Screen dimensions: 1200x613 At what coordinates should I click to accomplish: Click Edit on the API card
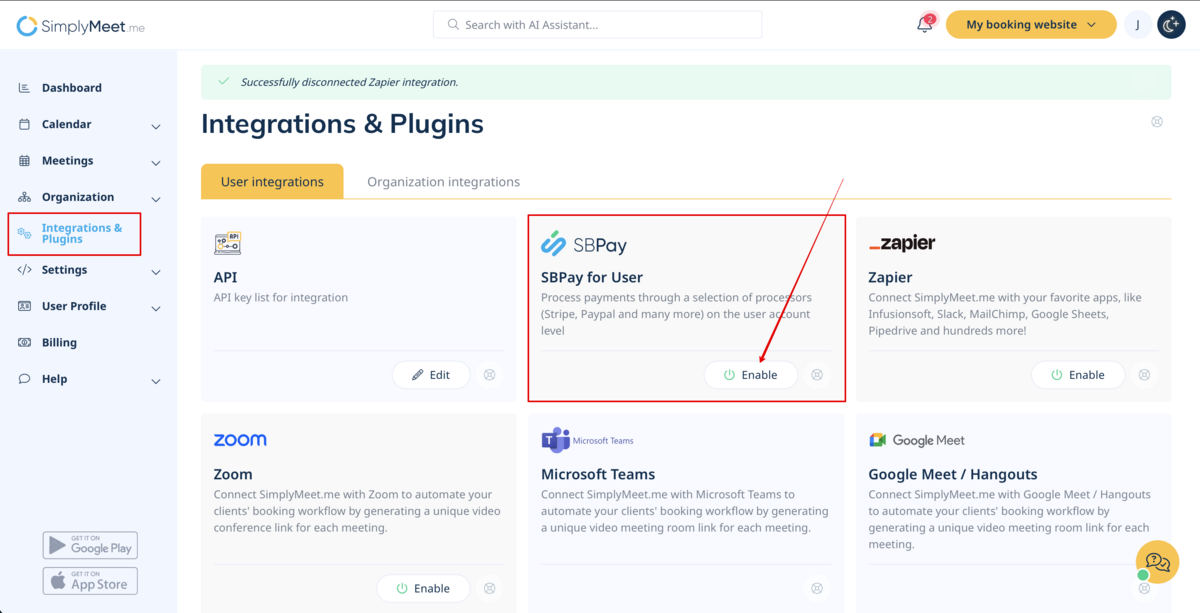point(432,375)
